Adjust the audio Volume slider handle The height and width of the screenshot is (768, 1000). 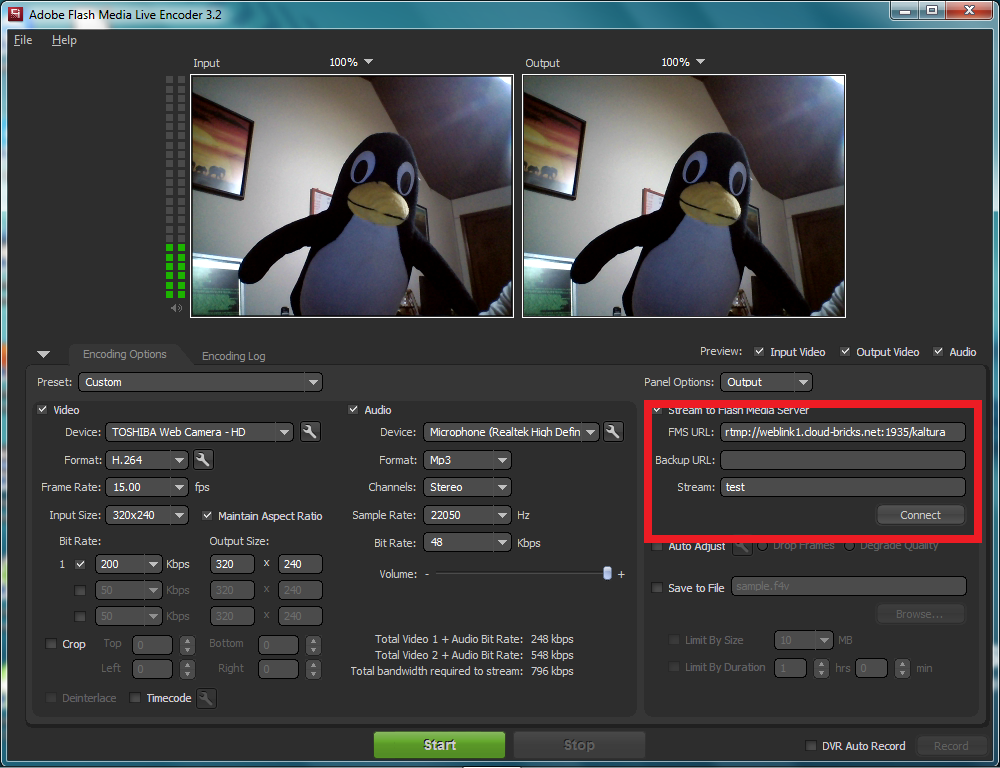607,573
